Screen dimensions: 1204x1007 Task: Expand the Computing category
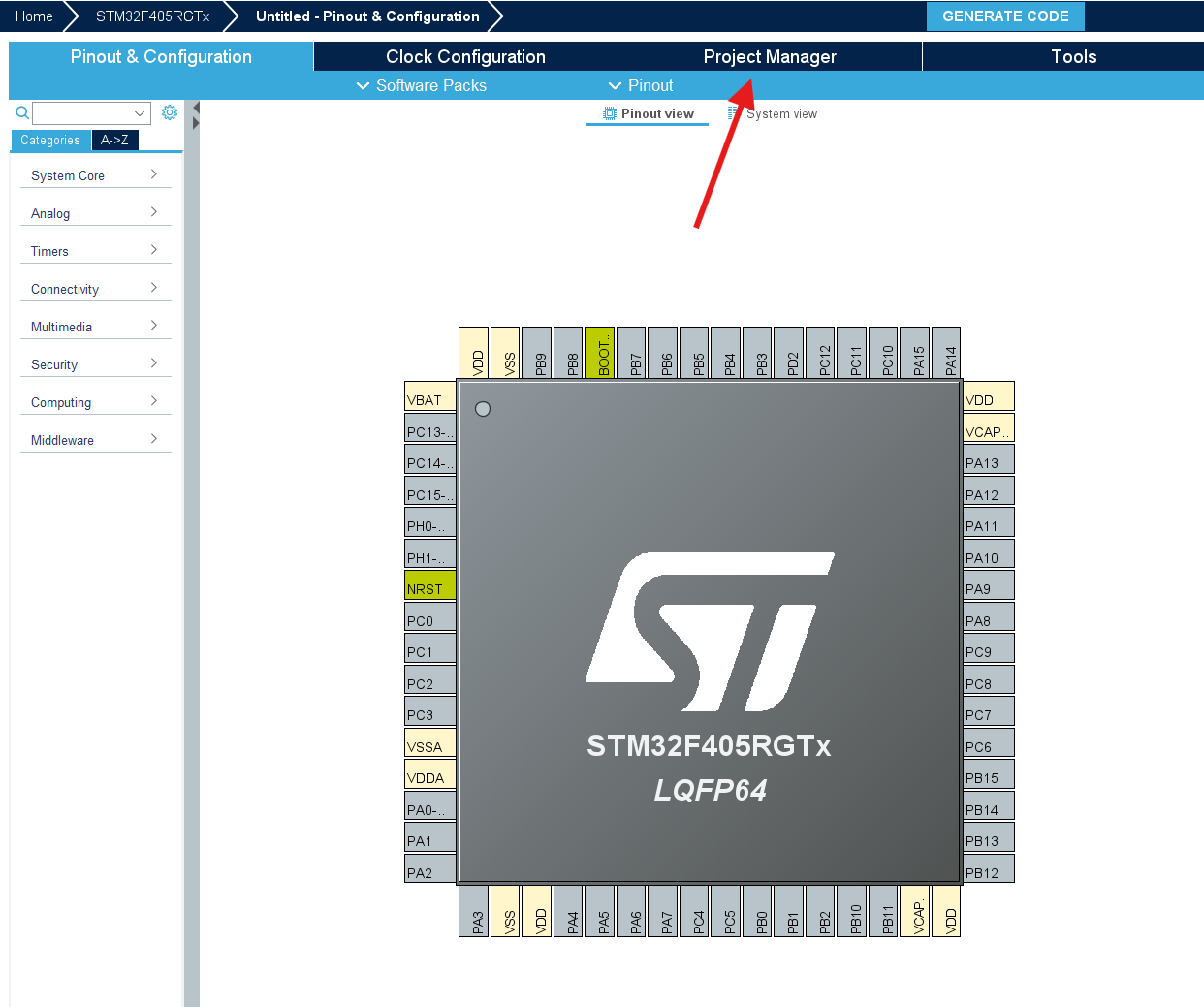click(x=95, y=402)
